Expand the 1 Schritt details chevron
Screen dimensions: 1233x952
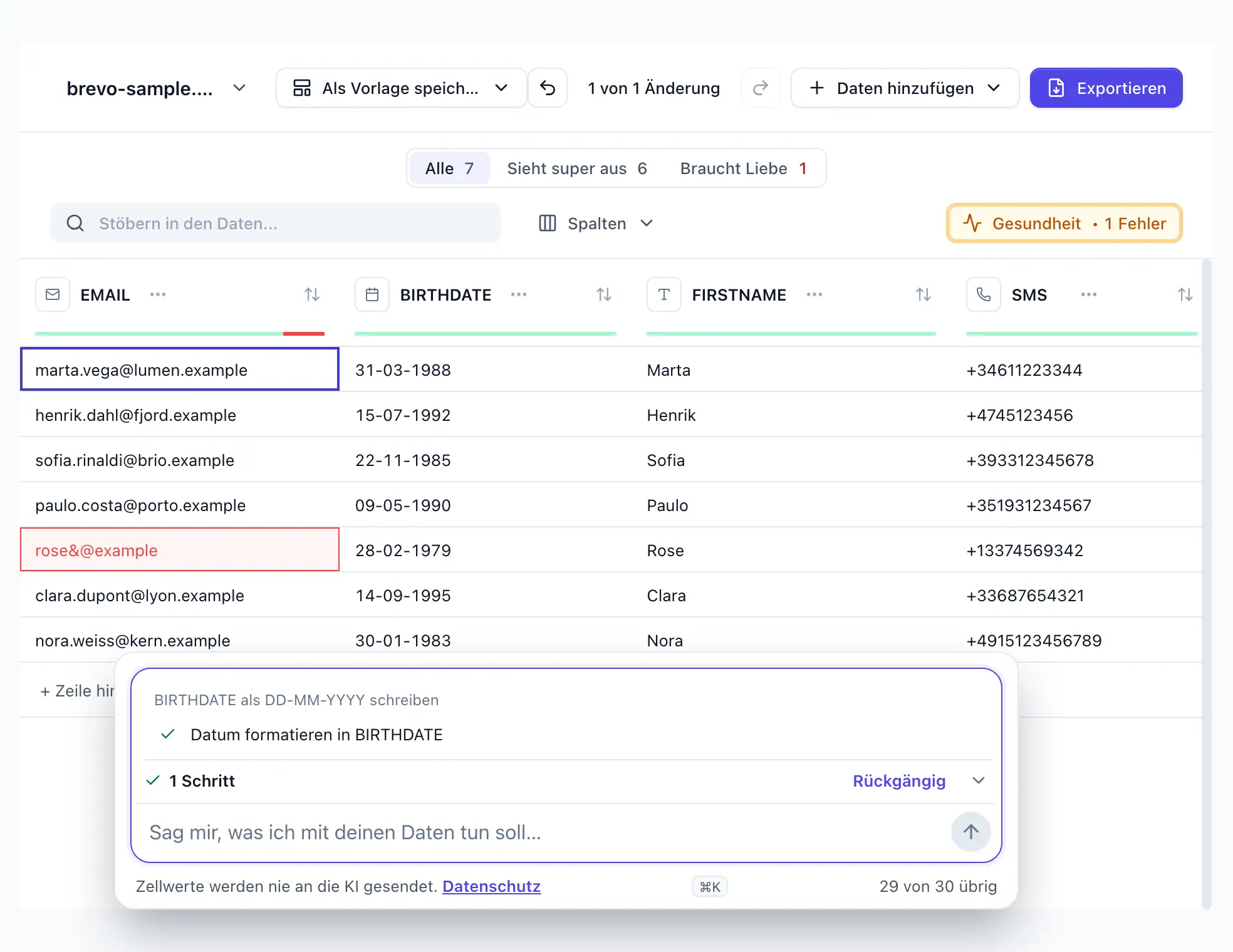979,780
